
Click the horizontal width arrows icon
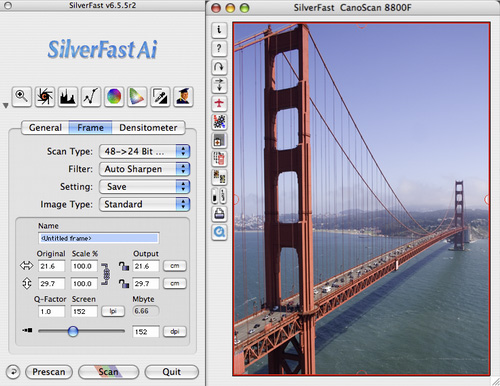pos(27,266)
